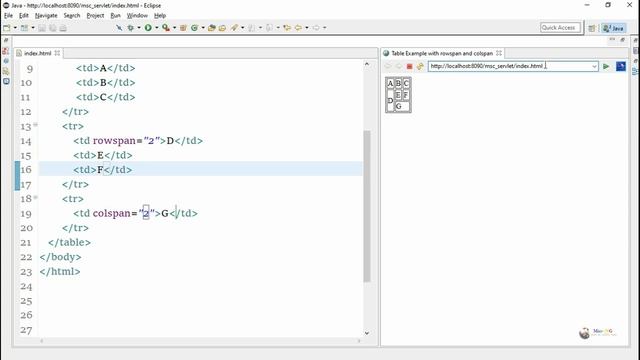
Task: Click the Back navigation arrow icon
Action: point(298,28)
